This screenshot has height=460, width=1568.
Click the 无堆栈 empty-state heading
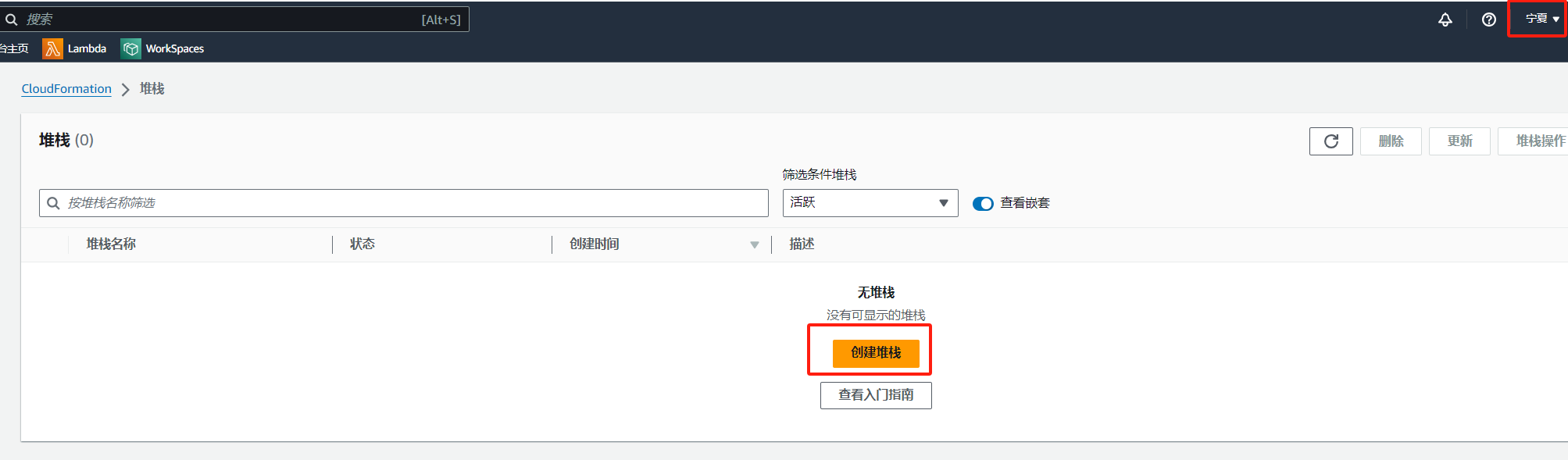(x=876, y=293)
